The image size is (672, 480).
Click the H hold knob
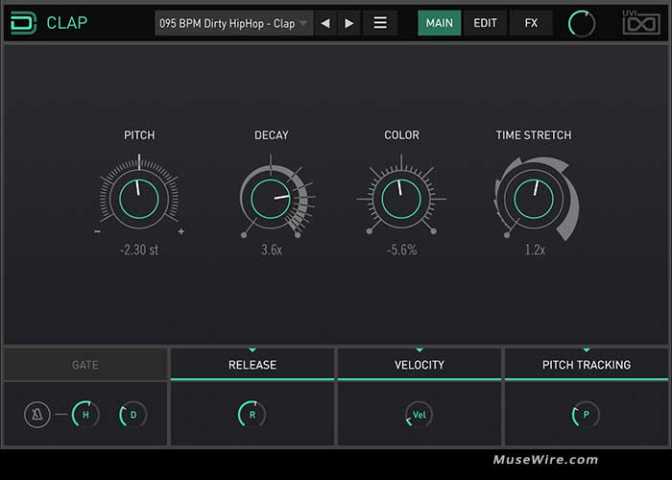(x=85, y=414)
